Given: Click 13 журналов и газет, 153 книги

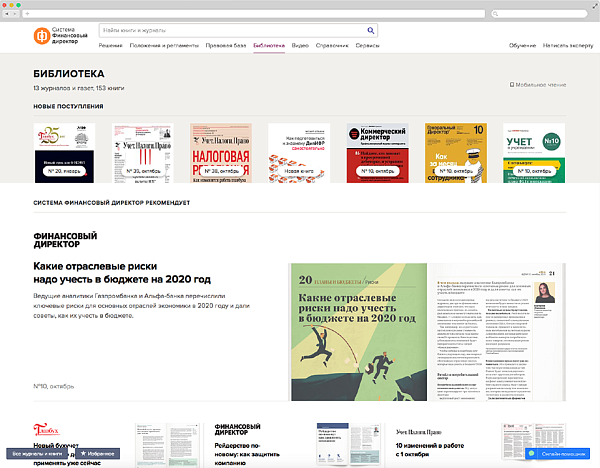Looking at the screenshot, I should click(x=79, y=88).
